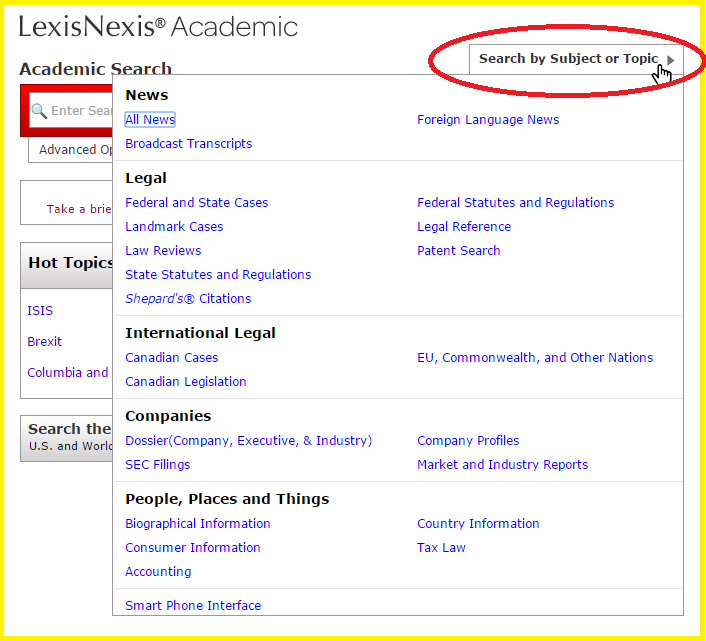Select Foreign Language News
Screen dimensions: 706x641
point(488,120)
